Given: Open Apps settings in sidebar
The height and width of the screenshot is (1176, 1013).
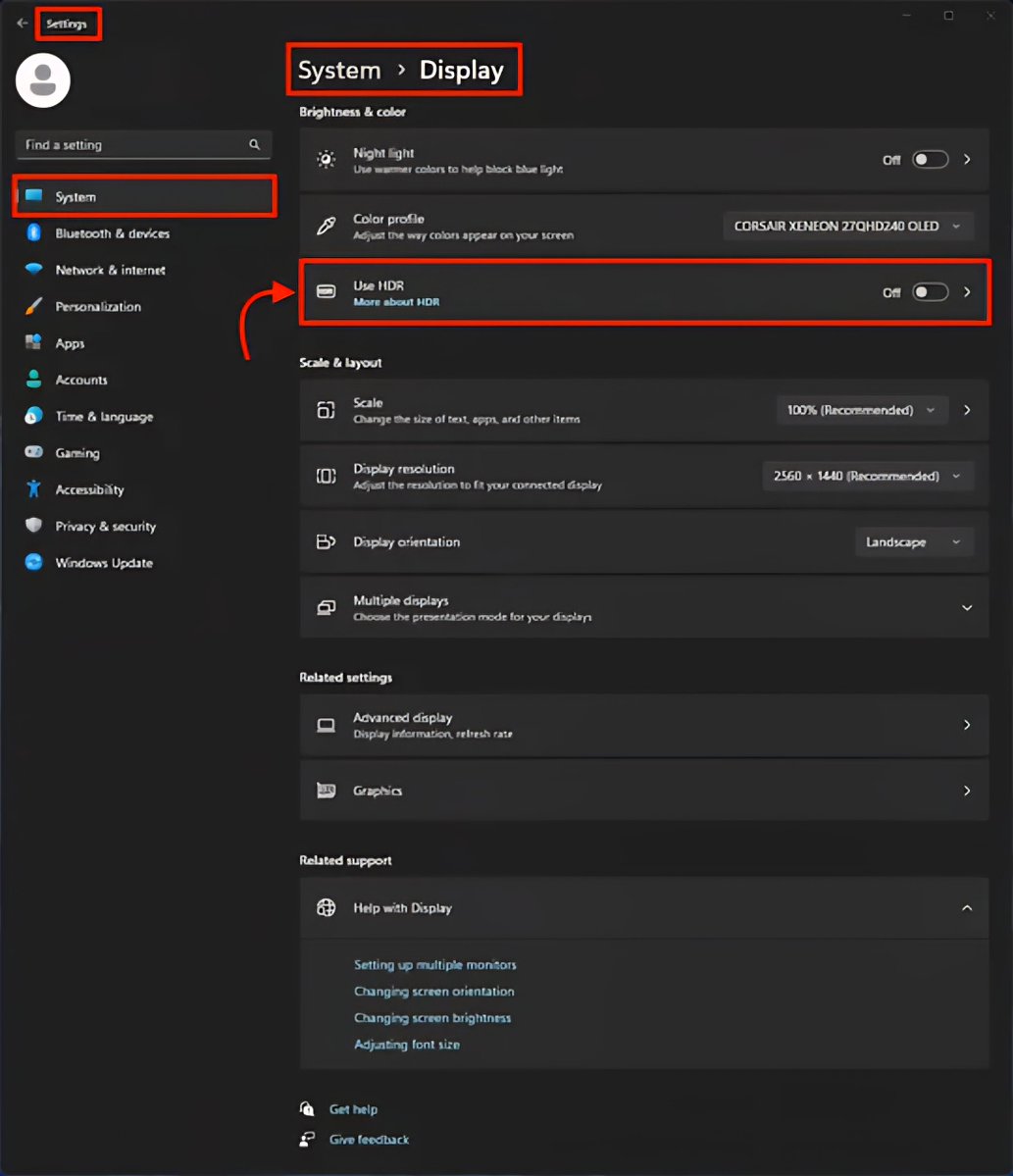Looking at the screenshot, I should pos(145,342).
